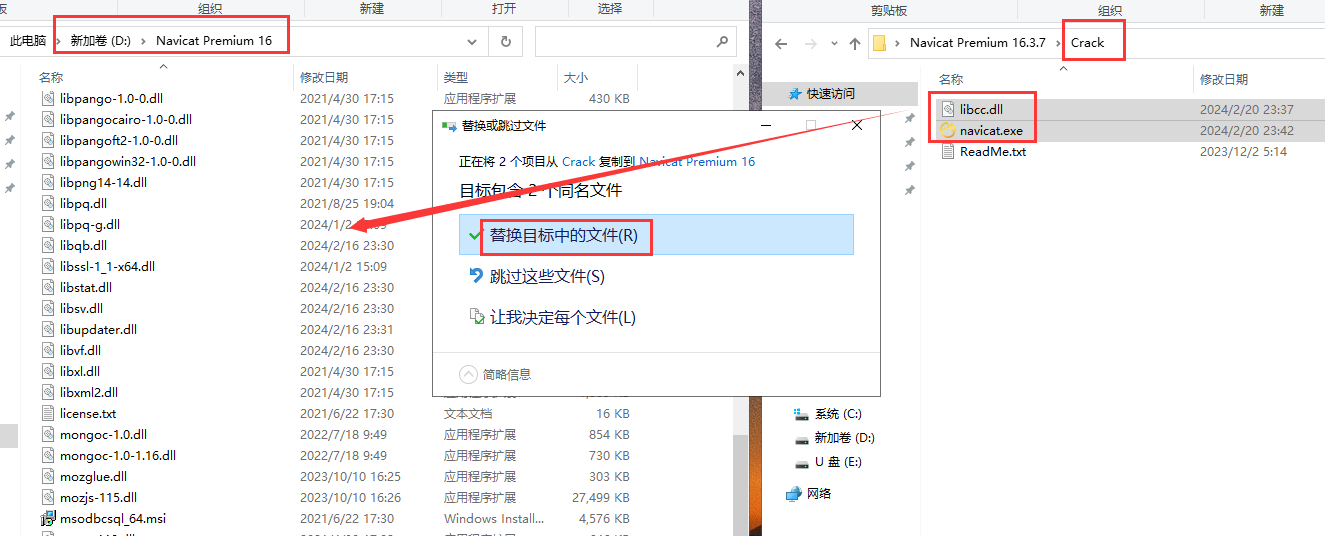Viewport: 1325px width, 536px height.
Task: Select libxml2.dll file
Action: click(89, 392)
